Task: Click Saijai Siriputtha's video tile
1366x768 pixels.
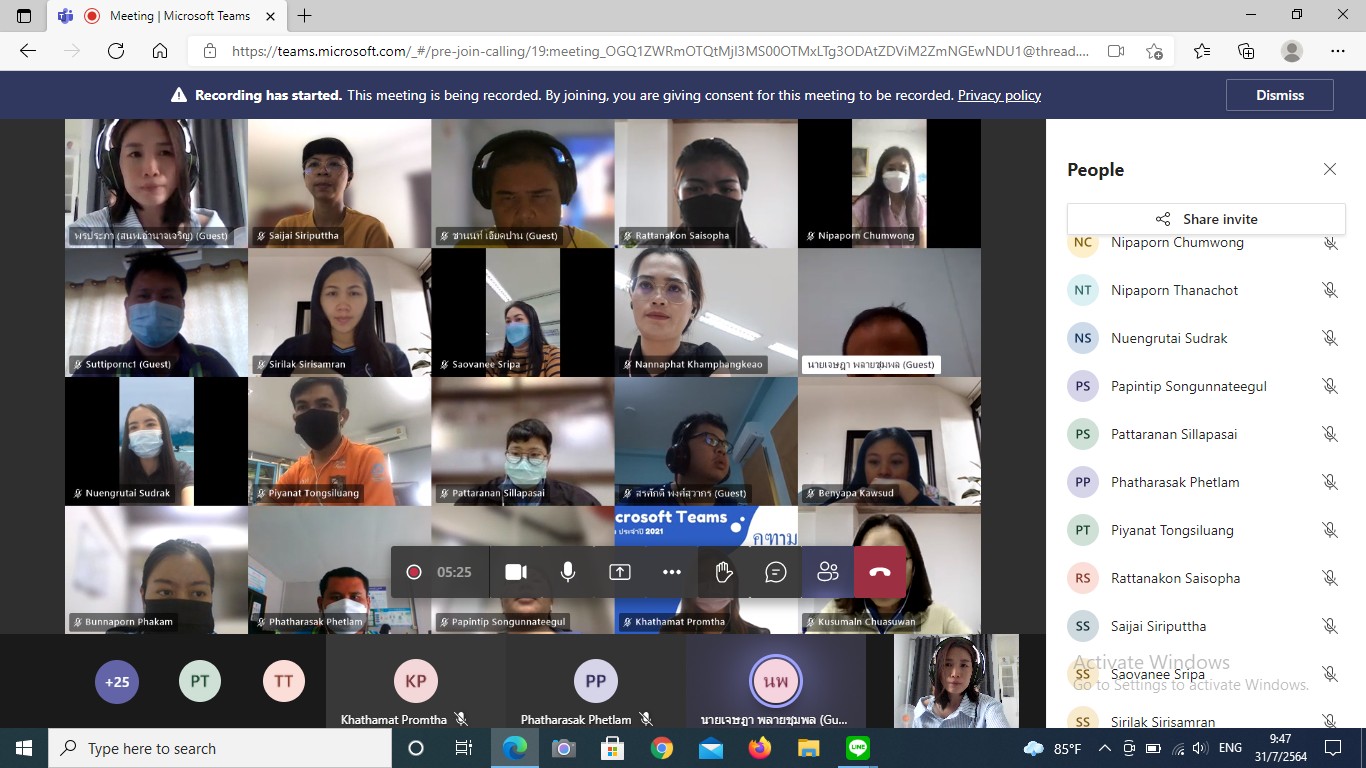Action: [x=339, y=183]
